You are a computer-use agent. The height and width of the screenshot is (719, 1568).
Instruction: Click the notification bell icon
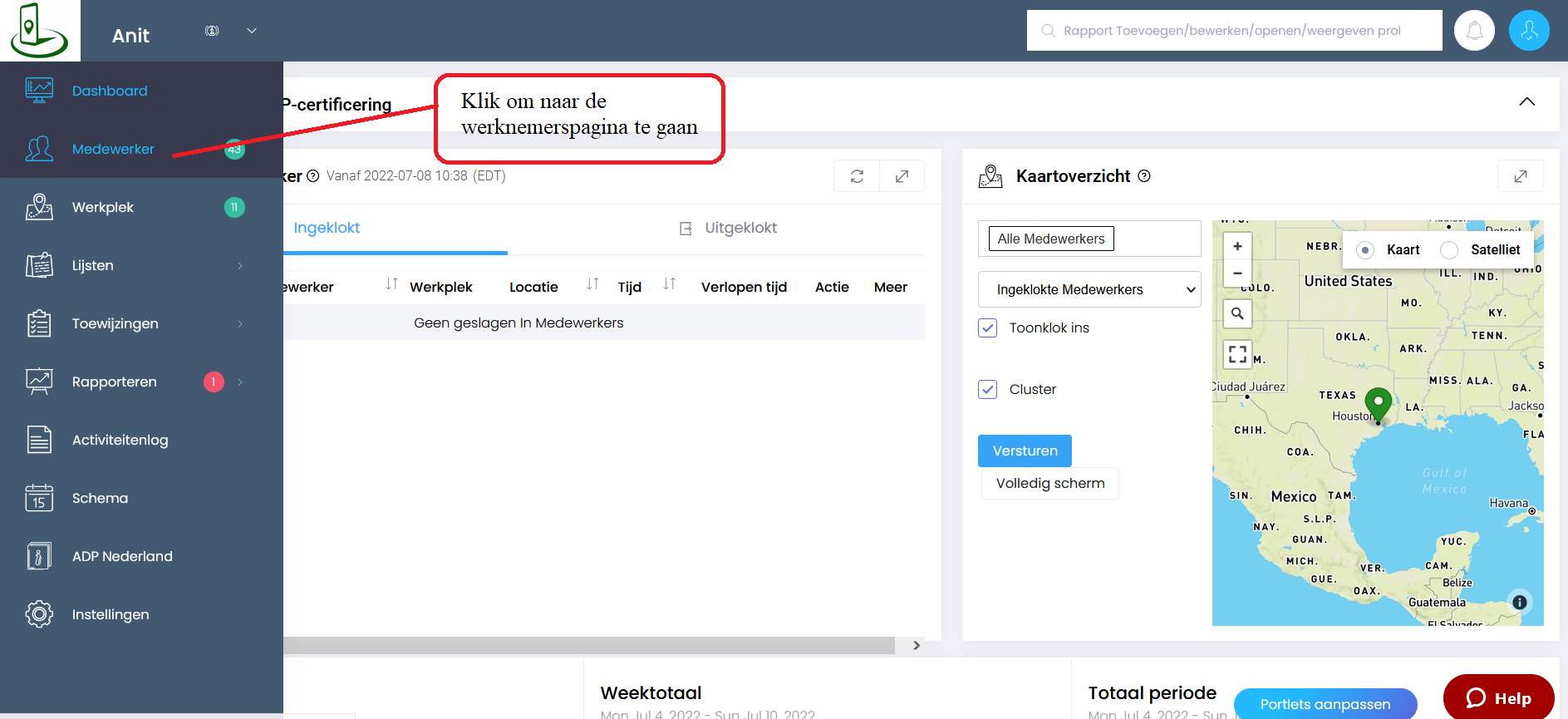pos(1474,31)
